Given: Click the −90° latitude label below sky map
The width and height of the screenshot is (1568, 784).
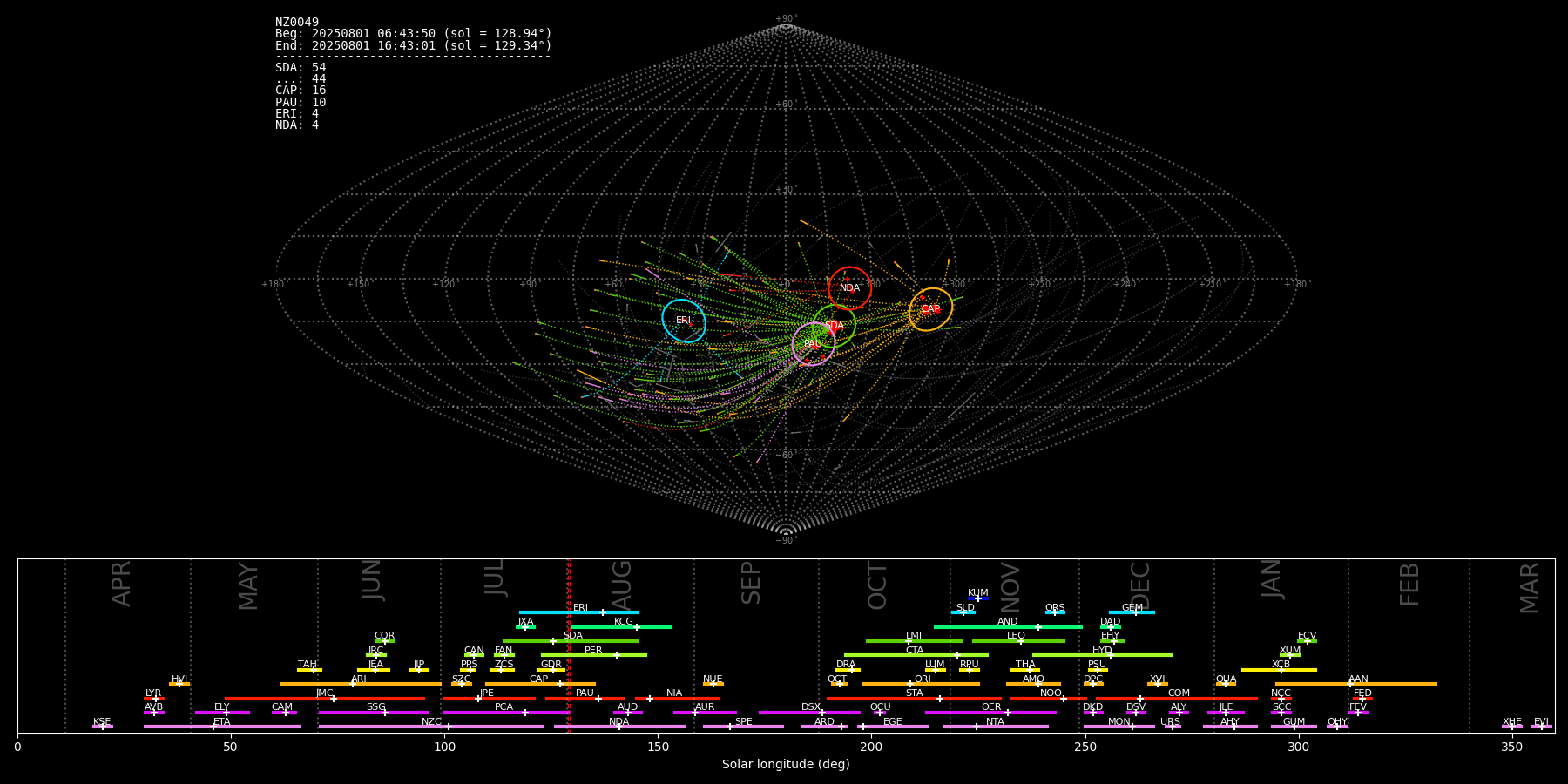Looking at the screenshot, I should [x=786, y=541].
